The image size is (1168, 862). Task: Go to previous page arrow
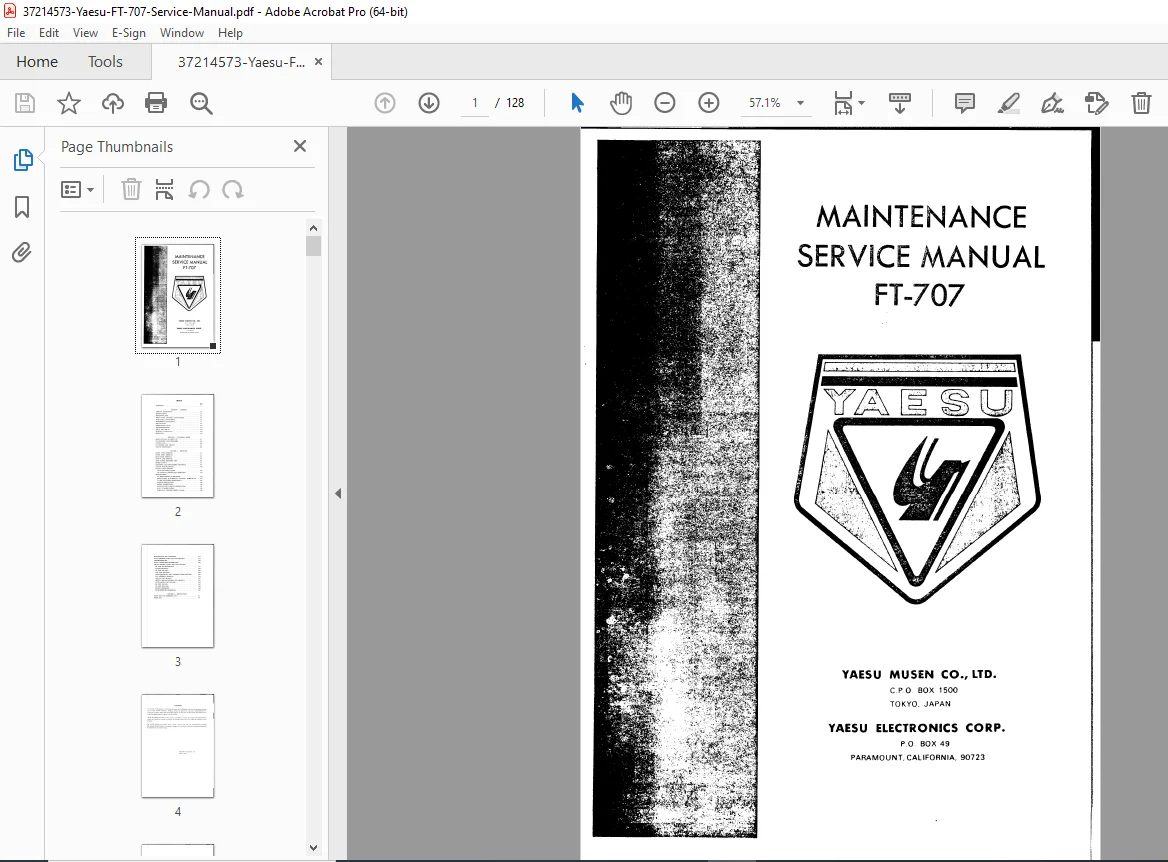384,103
